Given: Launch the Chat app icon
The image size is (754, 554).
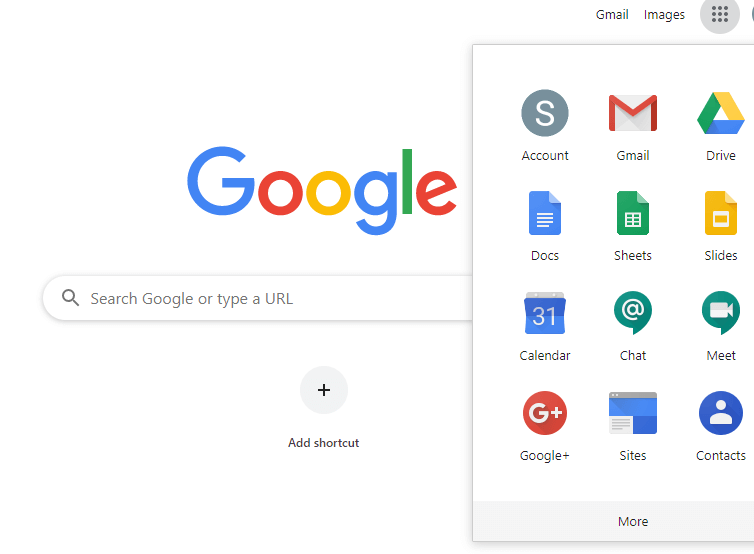Looking at the screenshot, I should (633, 313).
